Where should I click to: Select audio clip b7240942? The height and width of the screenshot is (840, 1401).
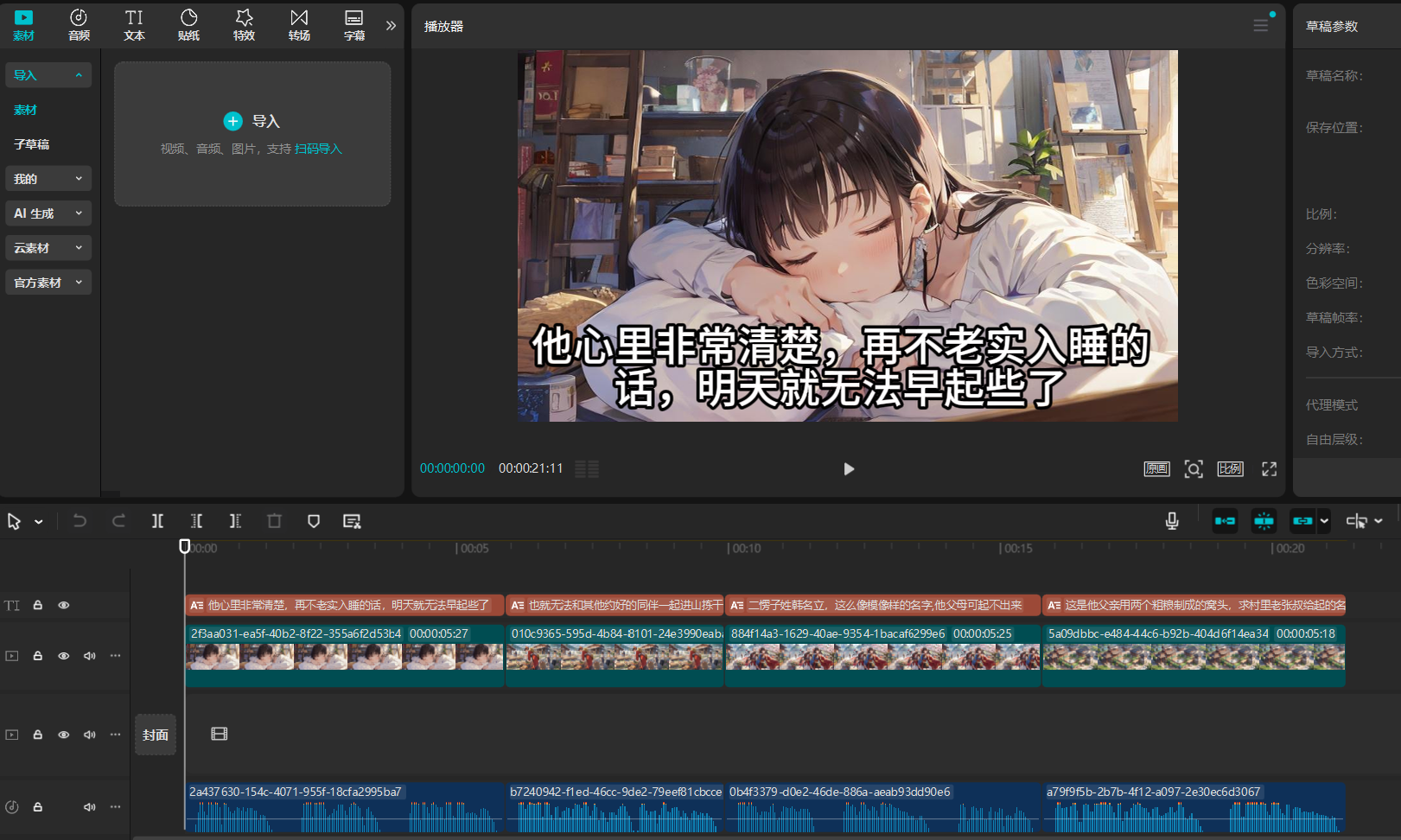pos(615,808)
